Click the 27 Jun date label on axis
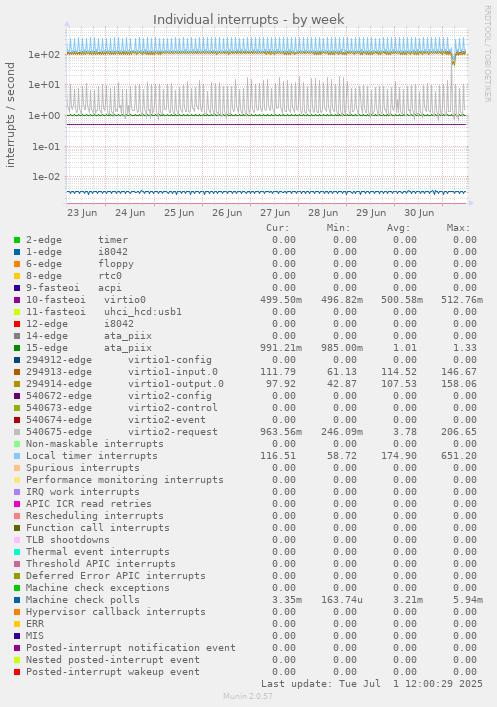Screen dimensions: 497x707 coord(275,213)
